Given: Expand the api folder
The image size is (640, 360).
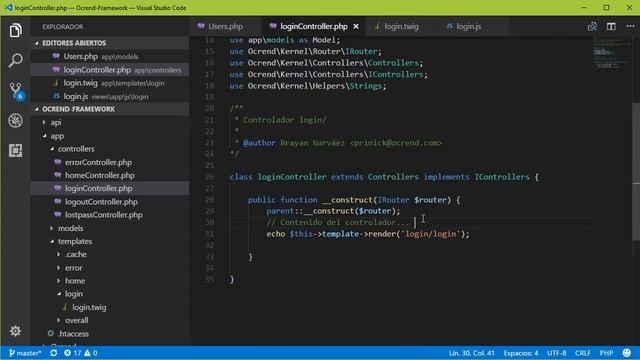Looking at the screenshot, I should click(x=110, y=122).
